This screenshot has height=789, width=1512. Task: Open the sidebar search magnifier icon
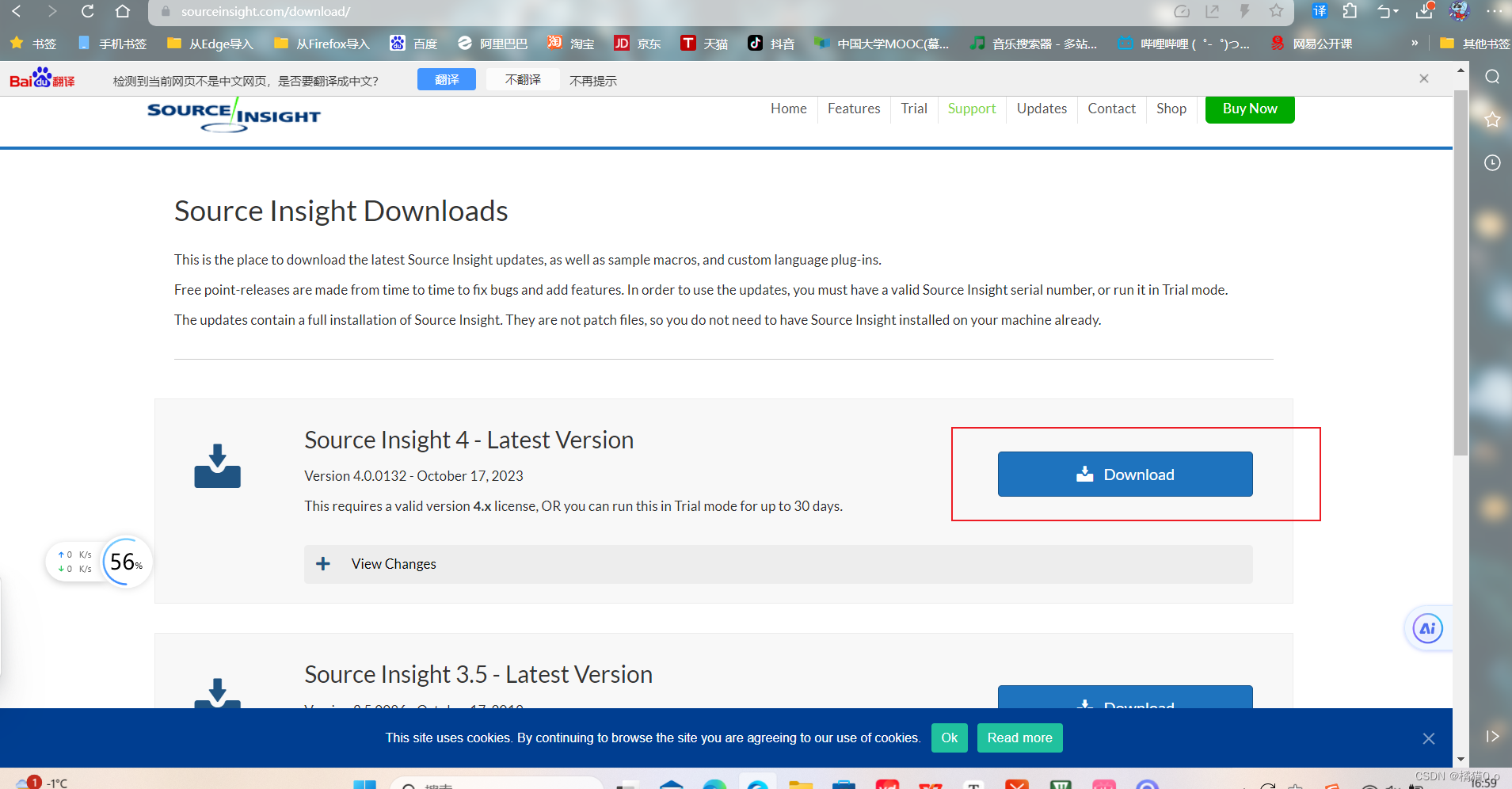1492,77
